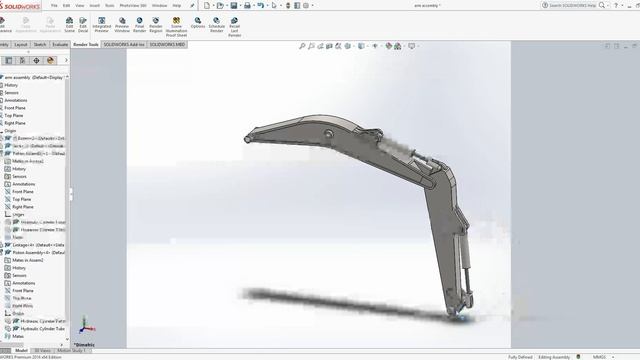Click the Rebuild traffic-light icon
Screen dimensions: 640x360
(288, 5)
